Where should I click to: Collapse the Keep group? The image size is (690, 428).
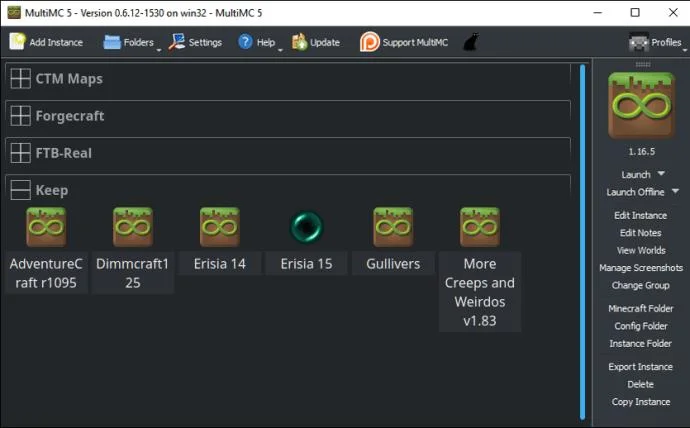click(x=21, y=190)
